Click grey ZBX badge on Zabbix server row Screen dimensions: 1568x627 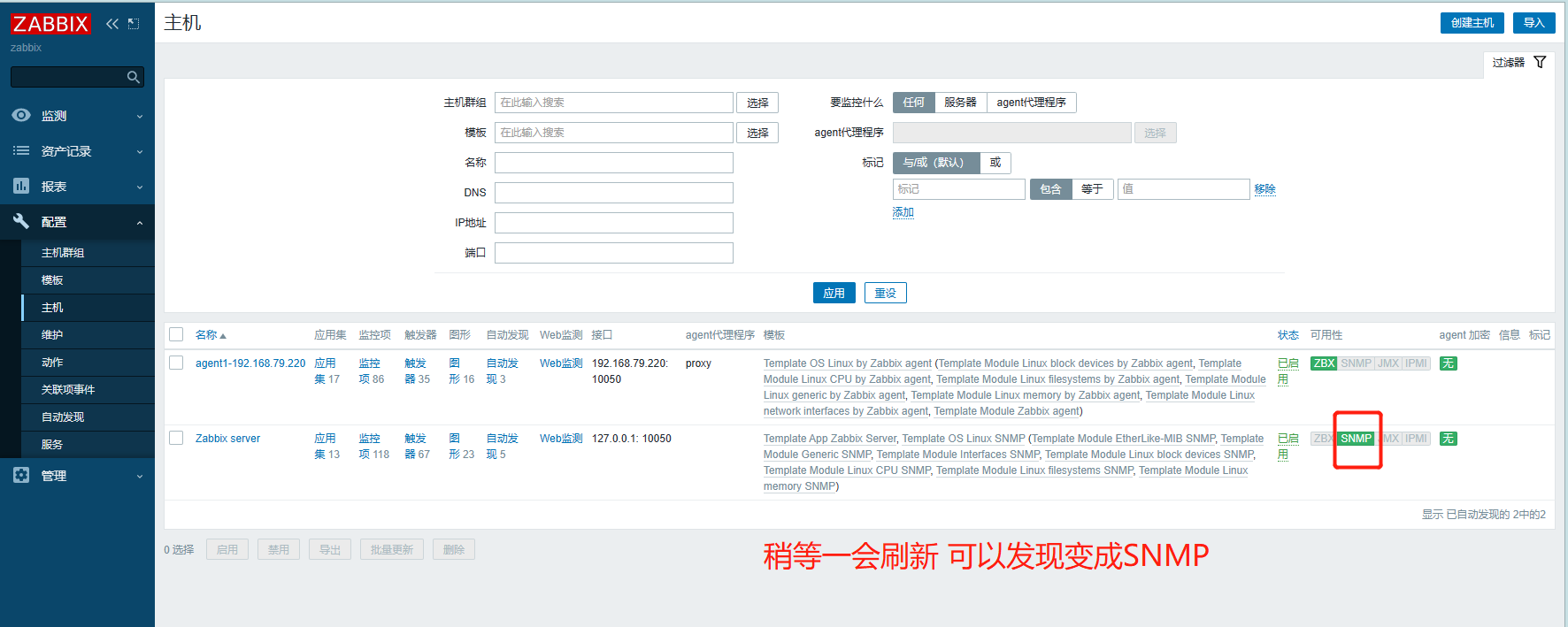[1324, 439]
